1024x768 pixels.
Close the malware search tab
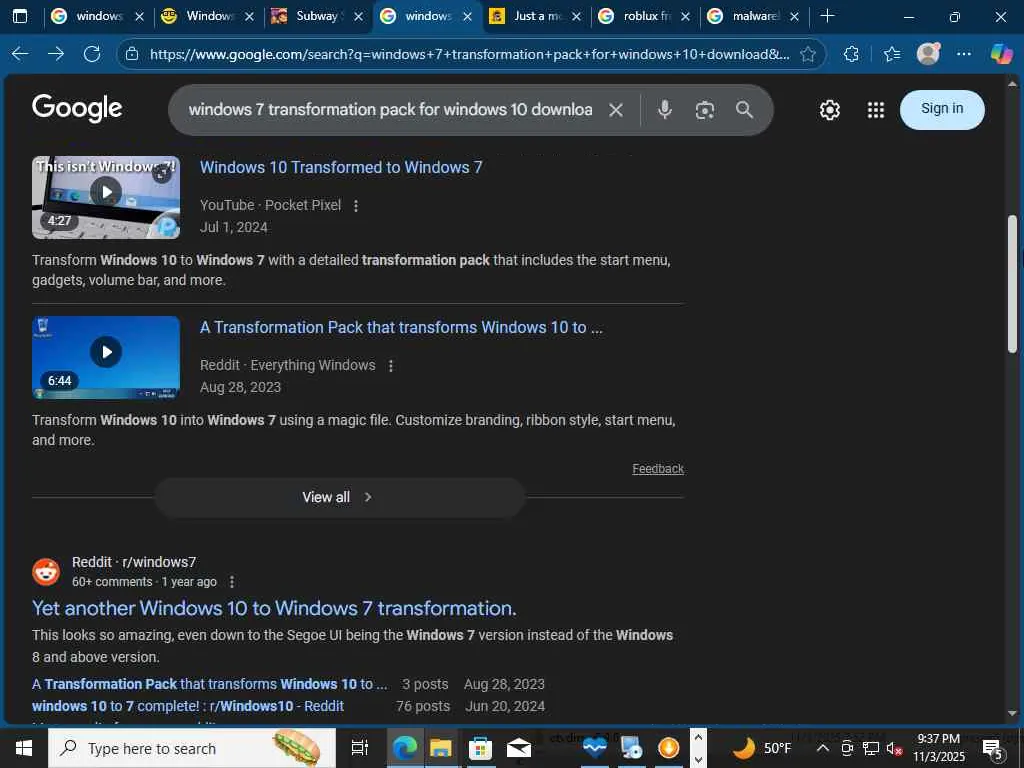pos(794,16)
